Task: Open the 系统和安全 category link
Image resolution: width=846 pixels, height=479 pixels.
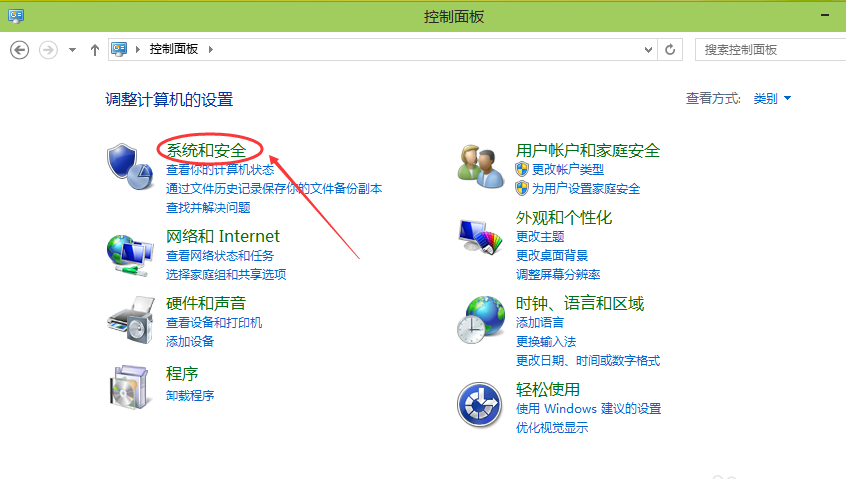Action: pos(205,150)
